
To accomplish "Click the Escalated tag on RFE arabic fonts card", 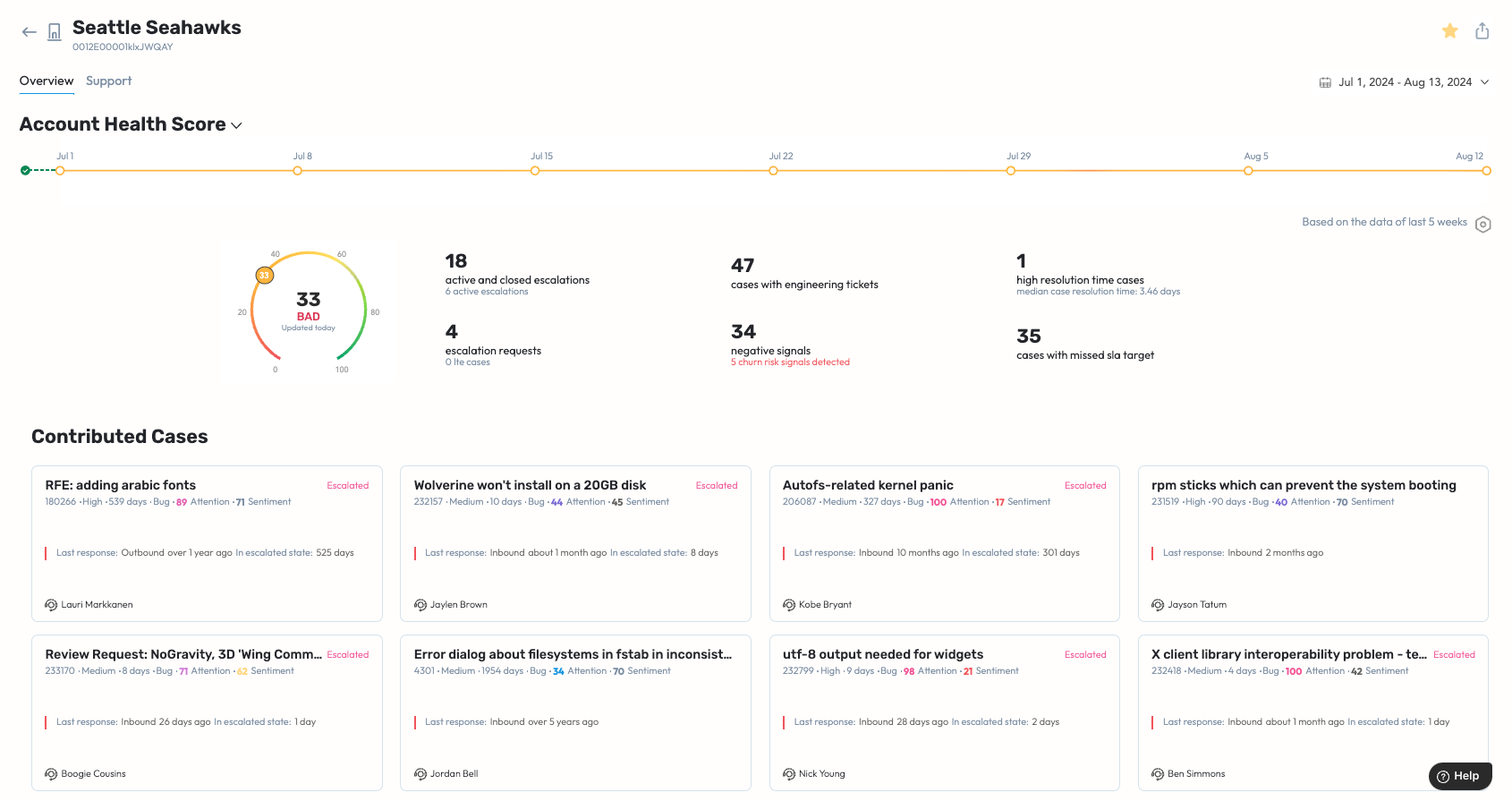I will 348,486.
